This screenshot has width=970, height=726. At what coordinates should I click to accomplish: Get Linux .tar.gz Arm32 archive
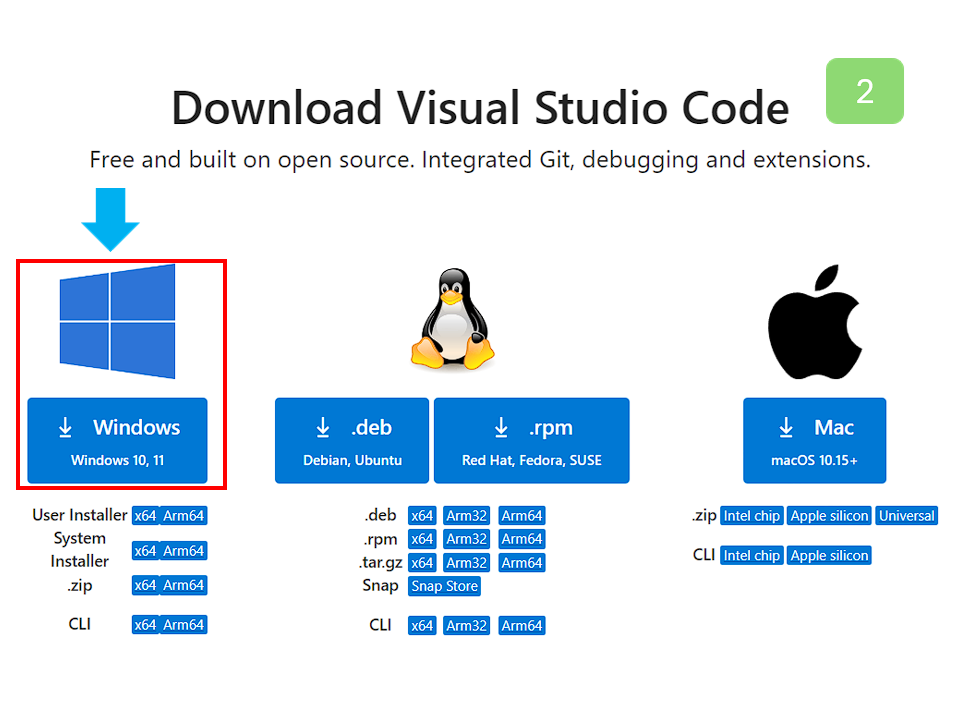click(466, 563)
